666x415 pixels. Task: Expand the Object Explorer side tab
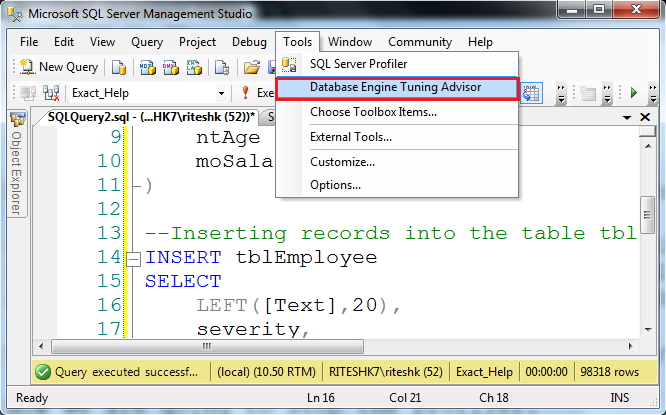pyautogui.click(x=17, y=164)
